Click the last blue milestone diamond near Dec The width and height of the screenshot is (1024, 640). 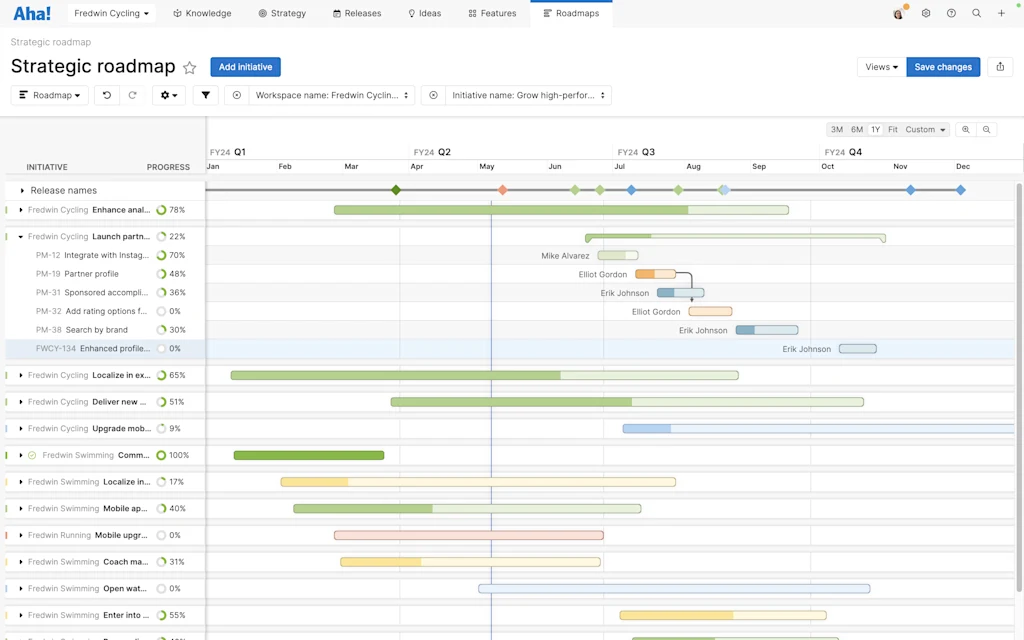pyautogui.click(x=961, y=190)
